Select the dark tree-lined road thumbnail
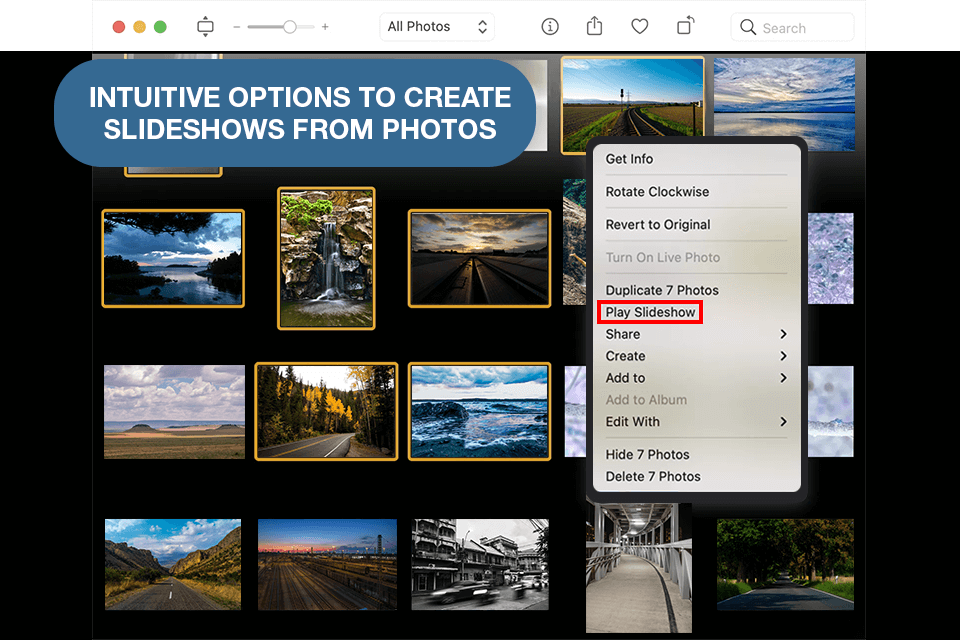 786,565
